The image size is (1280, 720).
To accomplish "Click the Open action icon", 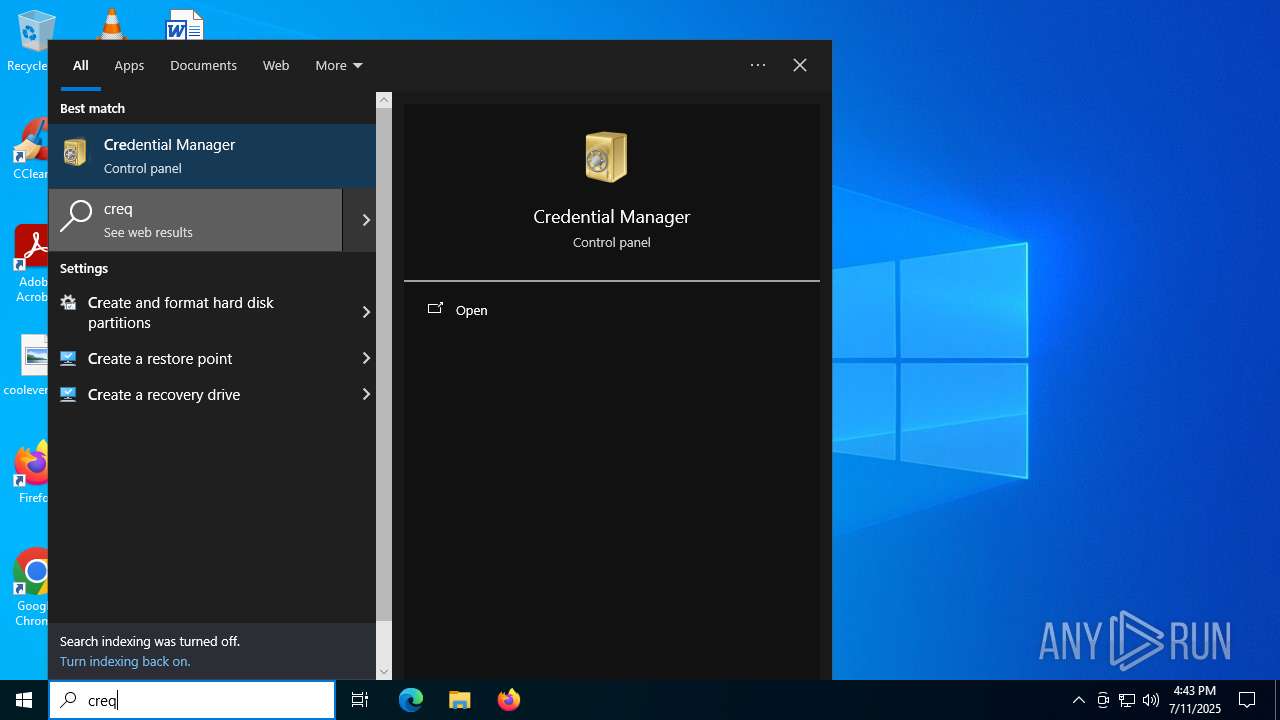I will (435, 309).
